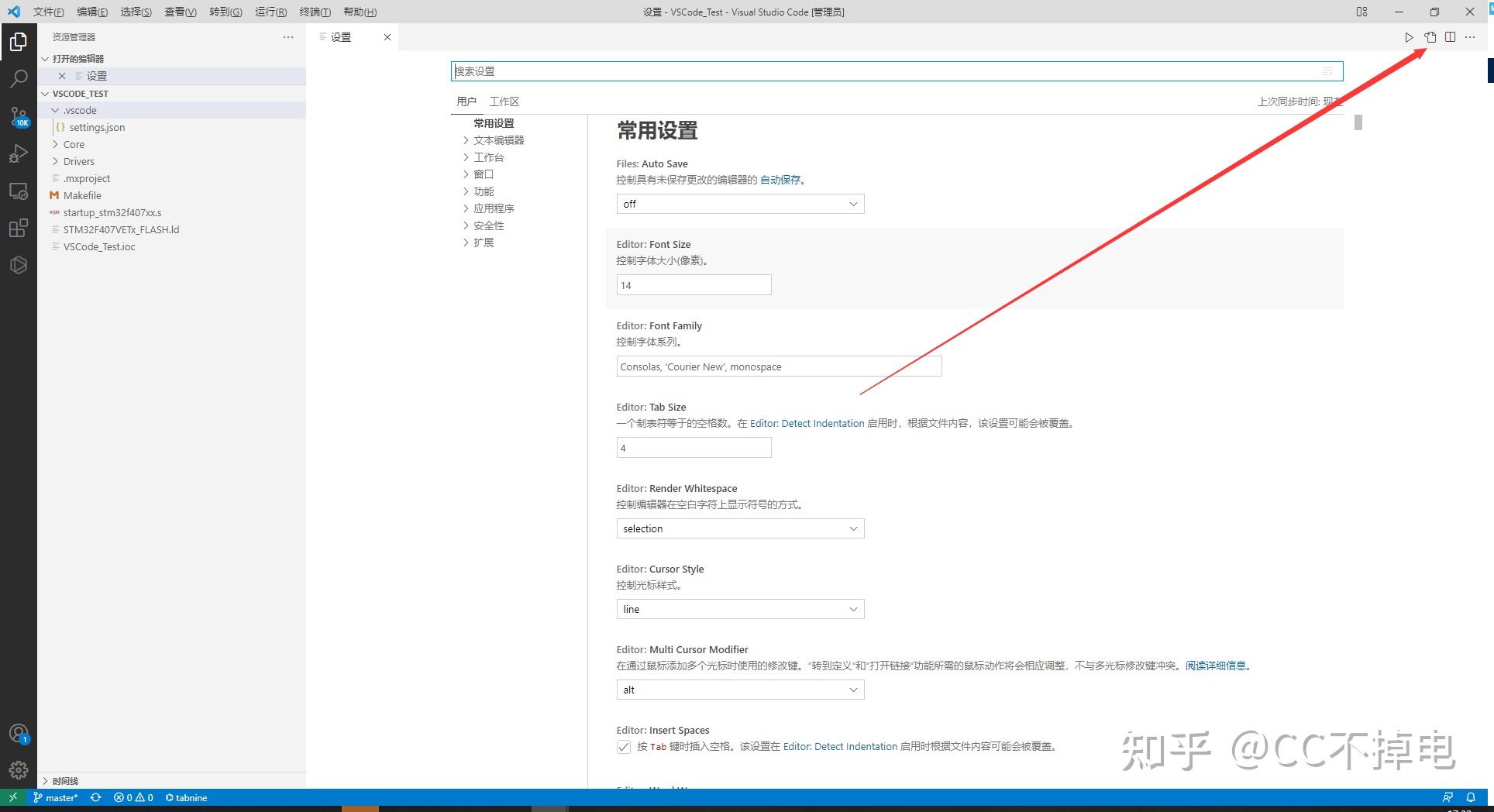This screenshot has width=1494, height=812.
Task: Open the Explorer view in activity bar
Action: click(19, 41)
